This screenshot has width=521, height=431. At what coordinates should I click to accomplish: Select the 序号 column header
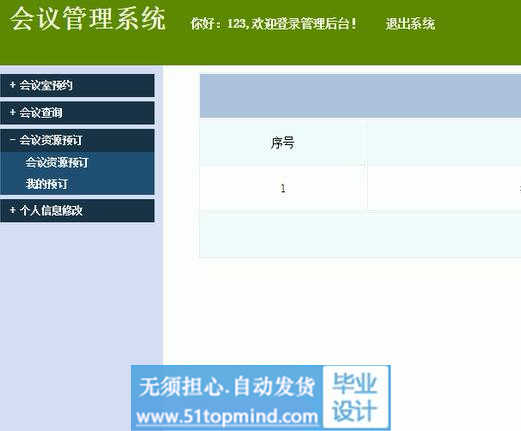point(283,143)
